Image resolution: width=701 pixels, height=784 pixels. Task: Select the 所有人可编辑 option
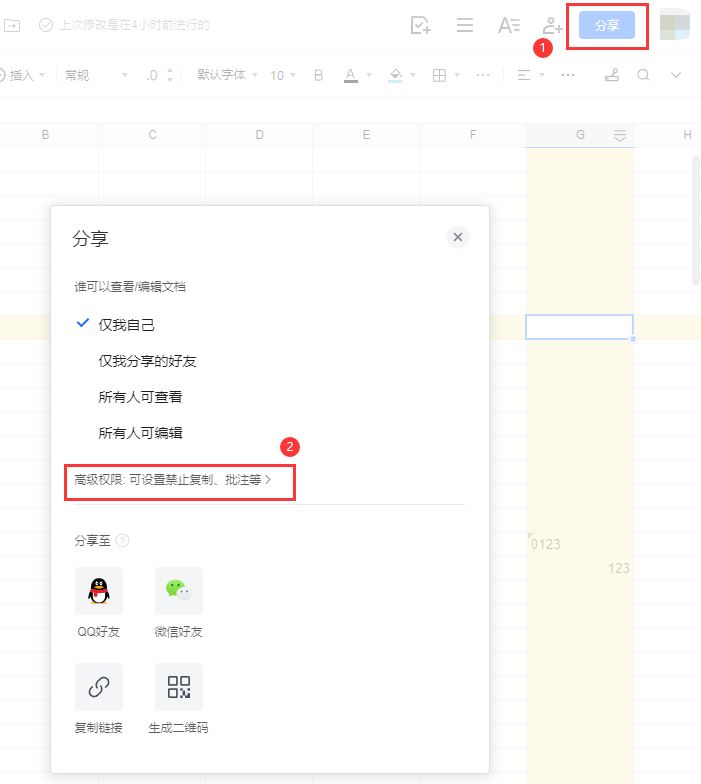coord(140,433)
